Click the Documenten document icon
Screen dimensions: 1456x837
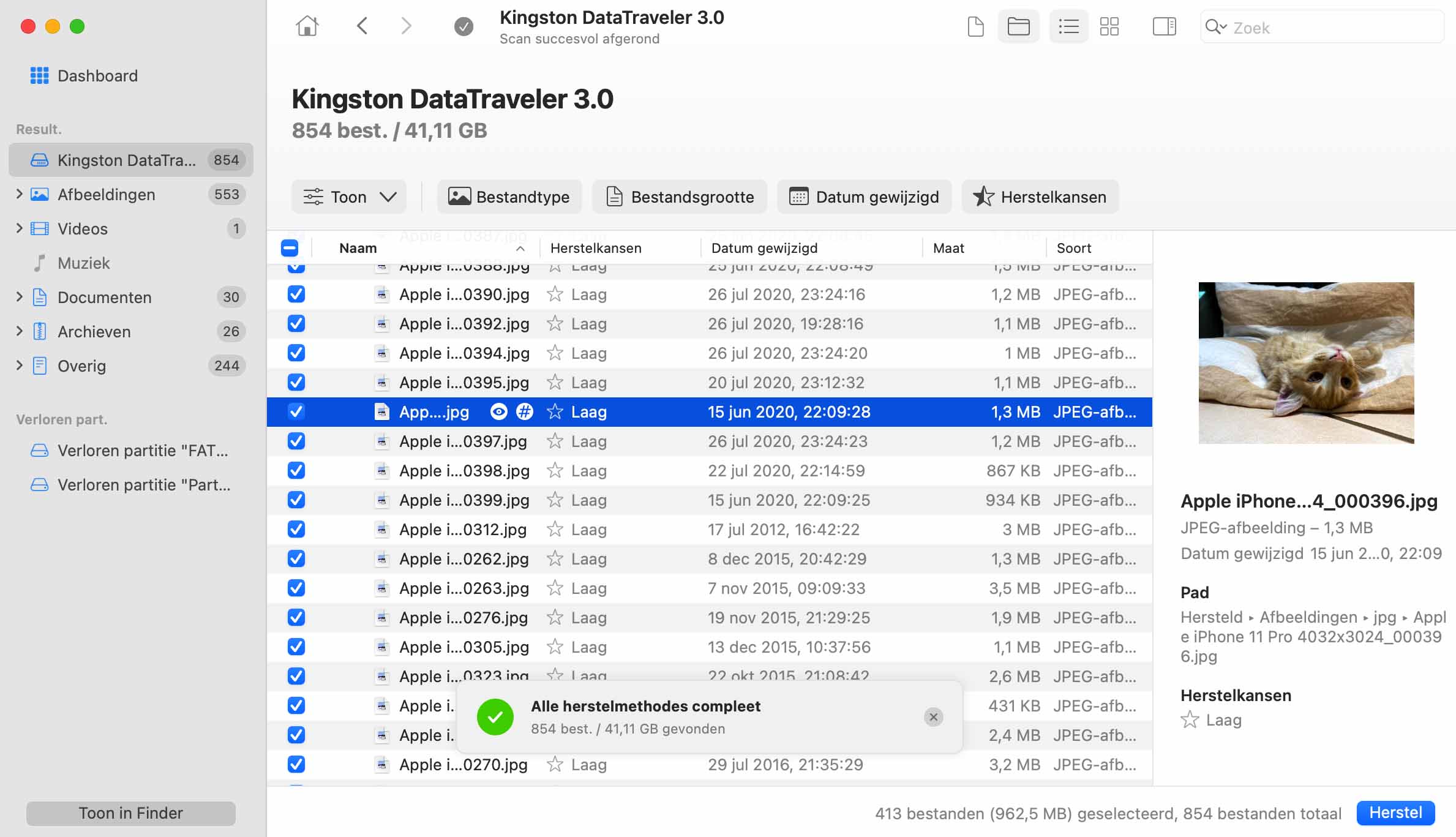(x=39, y=297)
